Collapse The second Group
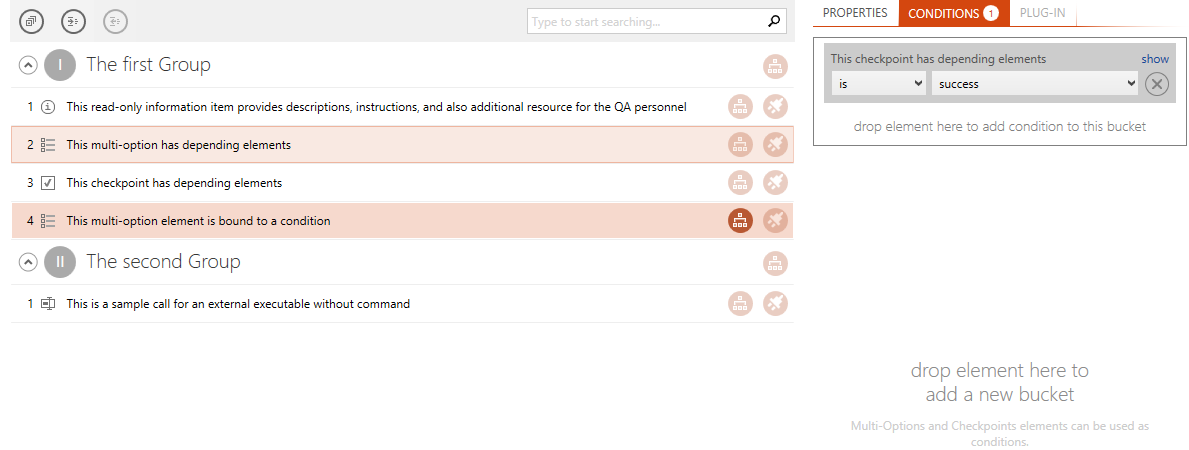Image resolution: width=1189 pixels, height=450 pixels. 27,263
